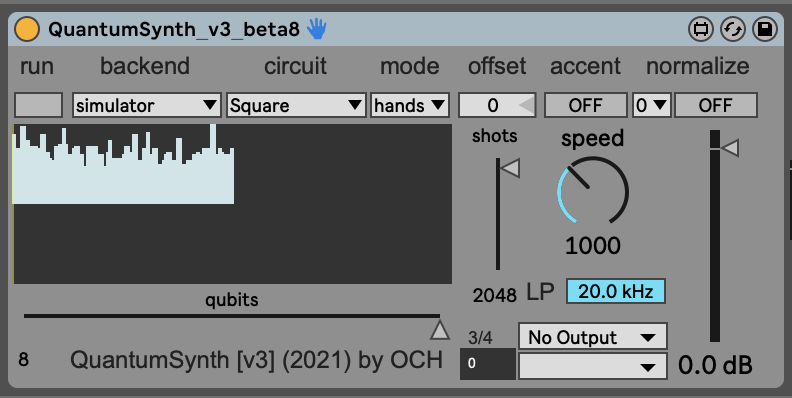Click the 20.0 kHz LP frequency field

[616, 291]
